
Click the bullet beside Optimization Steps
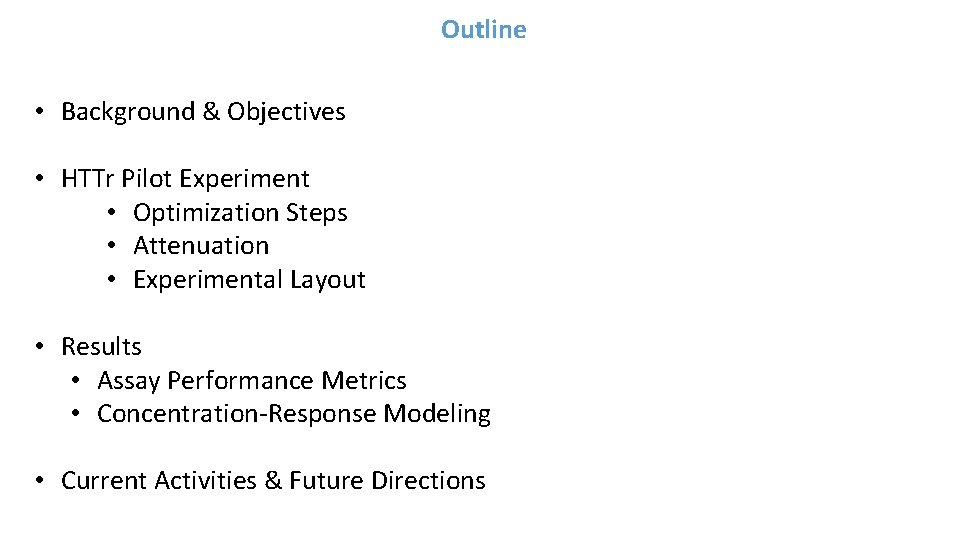111,212
